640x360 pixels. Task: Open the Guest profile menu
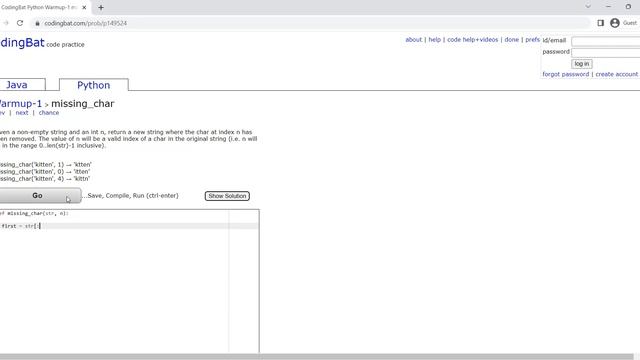(624, 23)
